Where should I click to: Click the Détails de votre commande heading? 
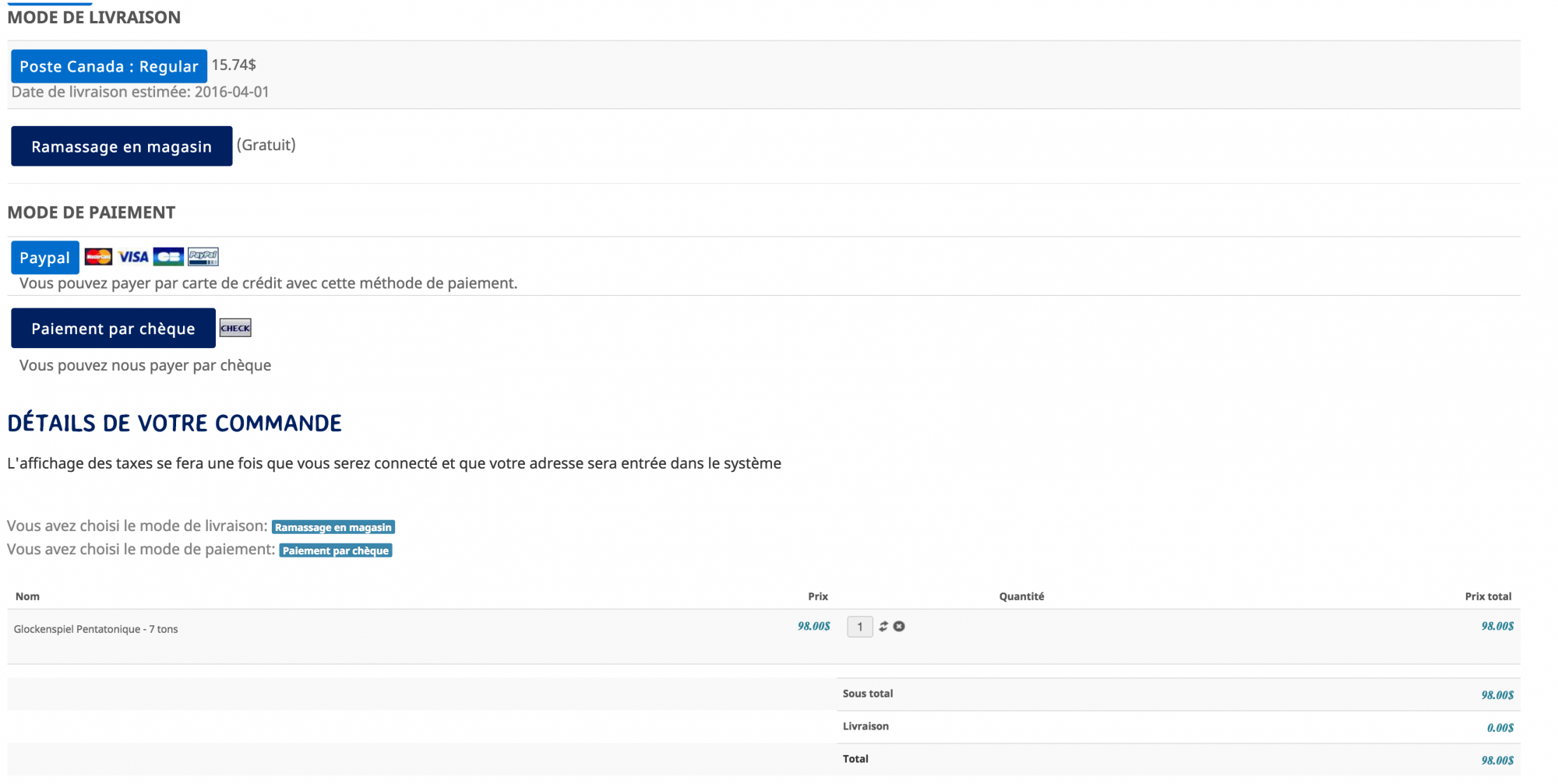[x=174, y=424]
